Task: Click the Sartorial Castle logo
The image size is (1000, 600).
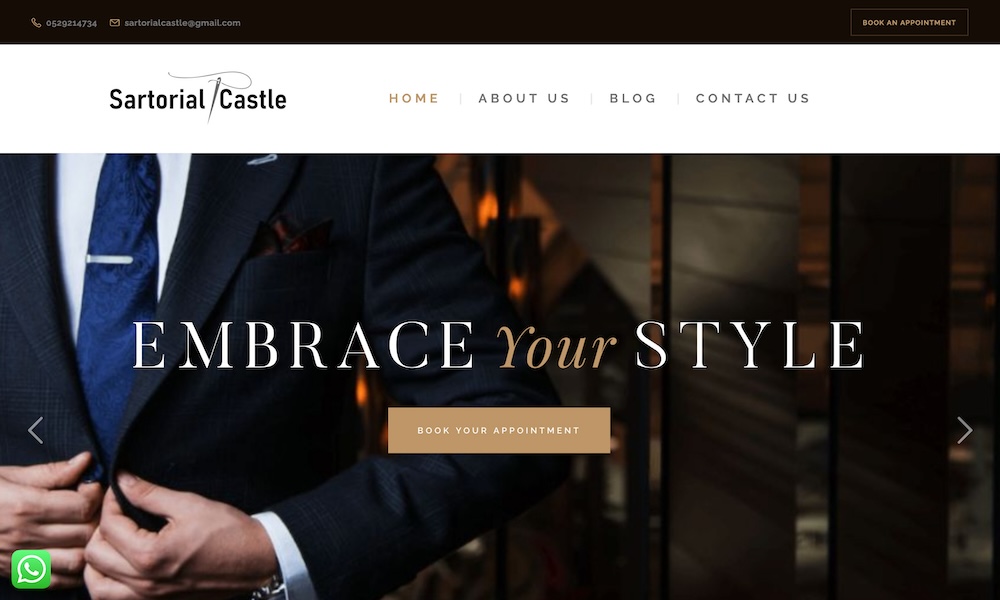Action: tap(198, 98)
